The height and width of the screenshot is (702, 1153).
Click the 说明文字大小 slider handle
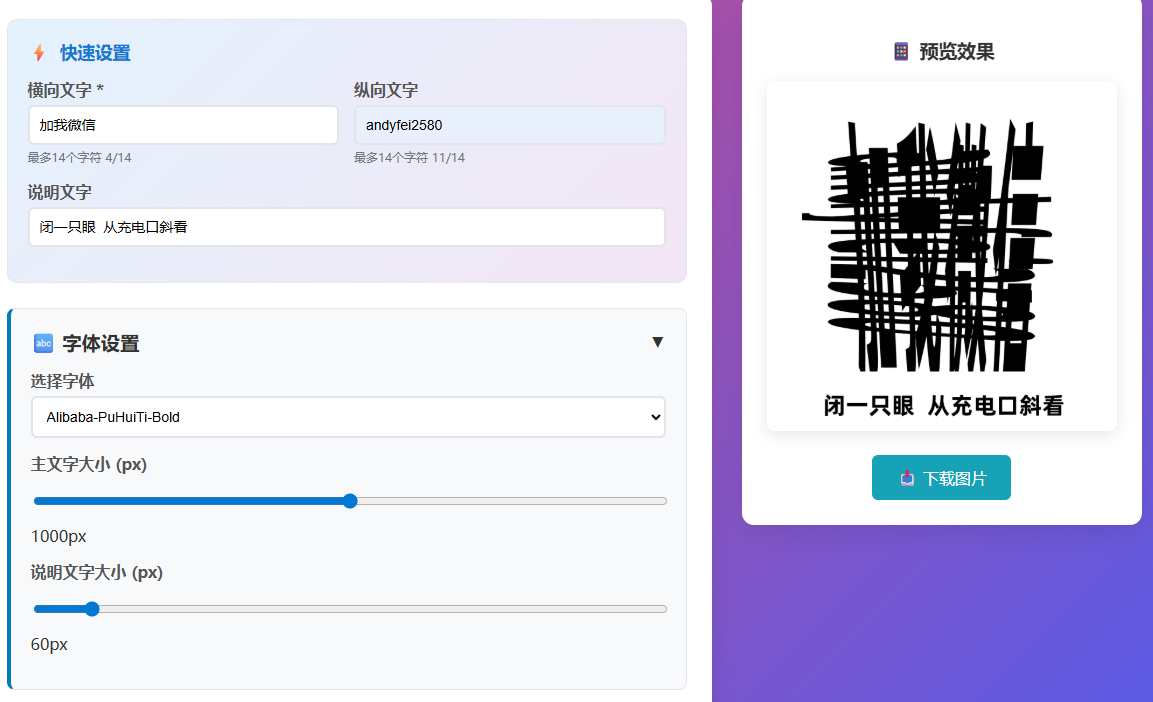click(x=91, y=608)
